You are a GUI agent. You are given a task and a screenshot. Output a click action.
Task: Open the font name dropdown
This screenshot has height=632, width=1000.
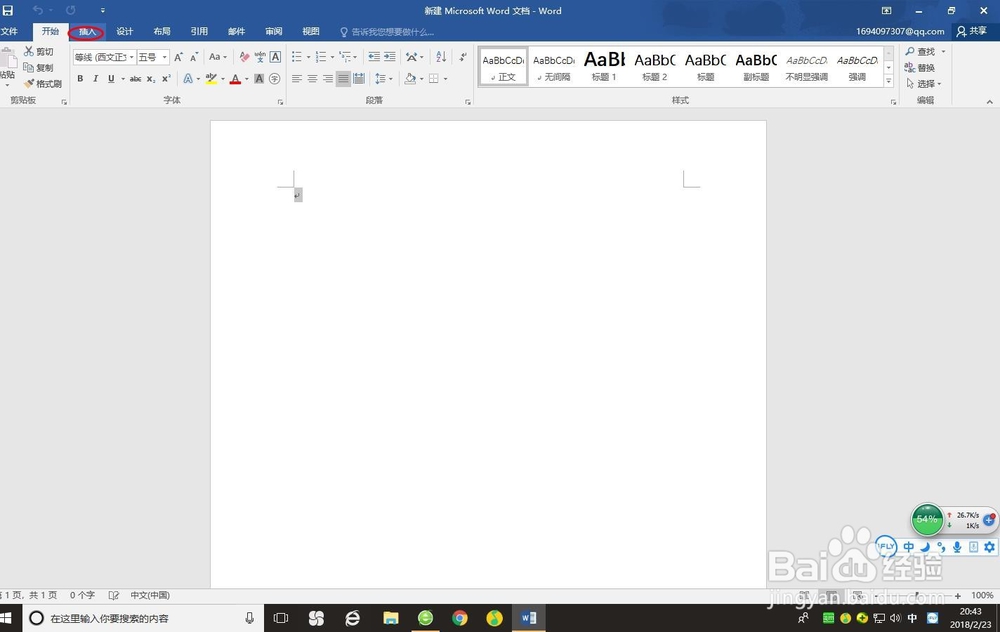131,57
